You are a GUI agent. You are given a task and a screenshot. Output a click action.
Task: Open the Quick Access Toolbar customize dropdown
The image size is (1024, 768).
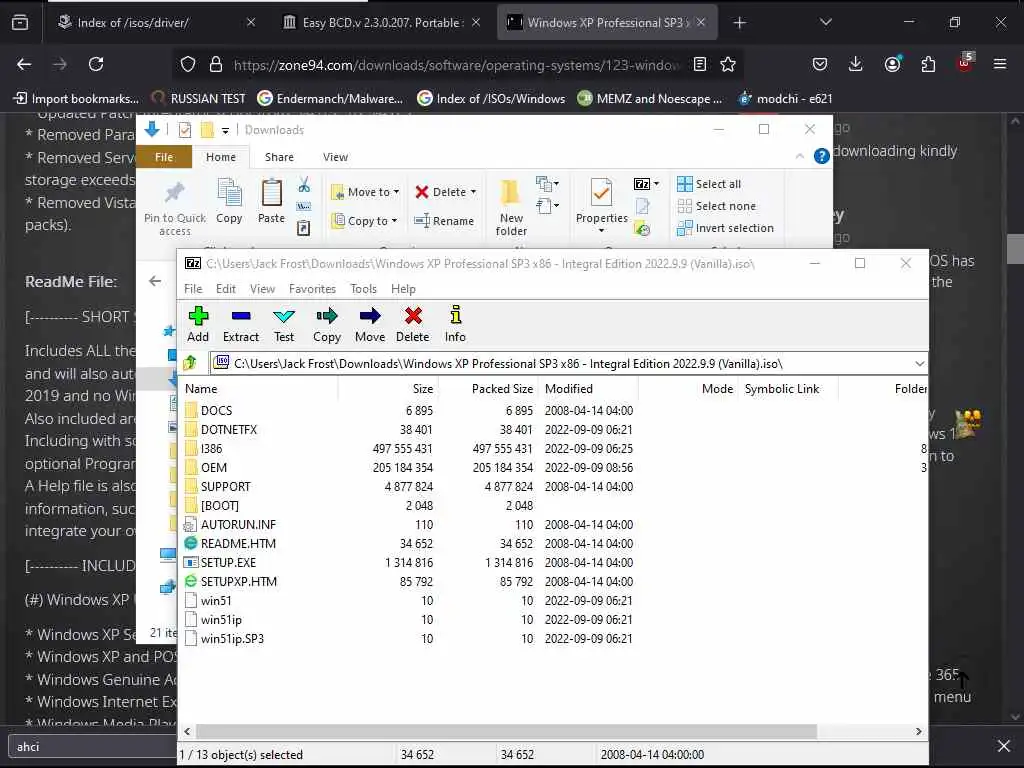point(225,131)
